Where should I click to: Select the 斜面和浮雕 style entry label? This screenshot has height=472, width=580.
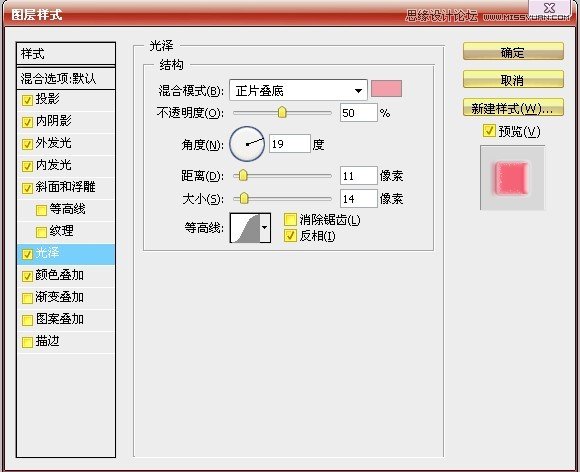pos(65,187)
